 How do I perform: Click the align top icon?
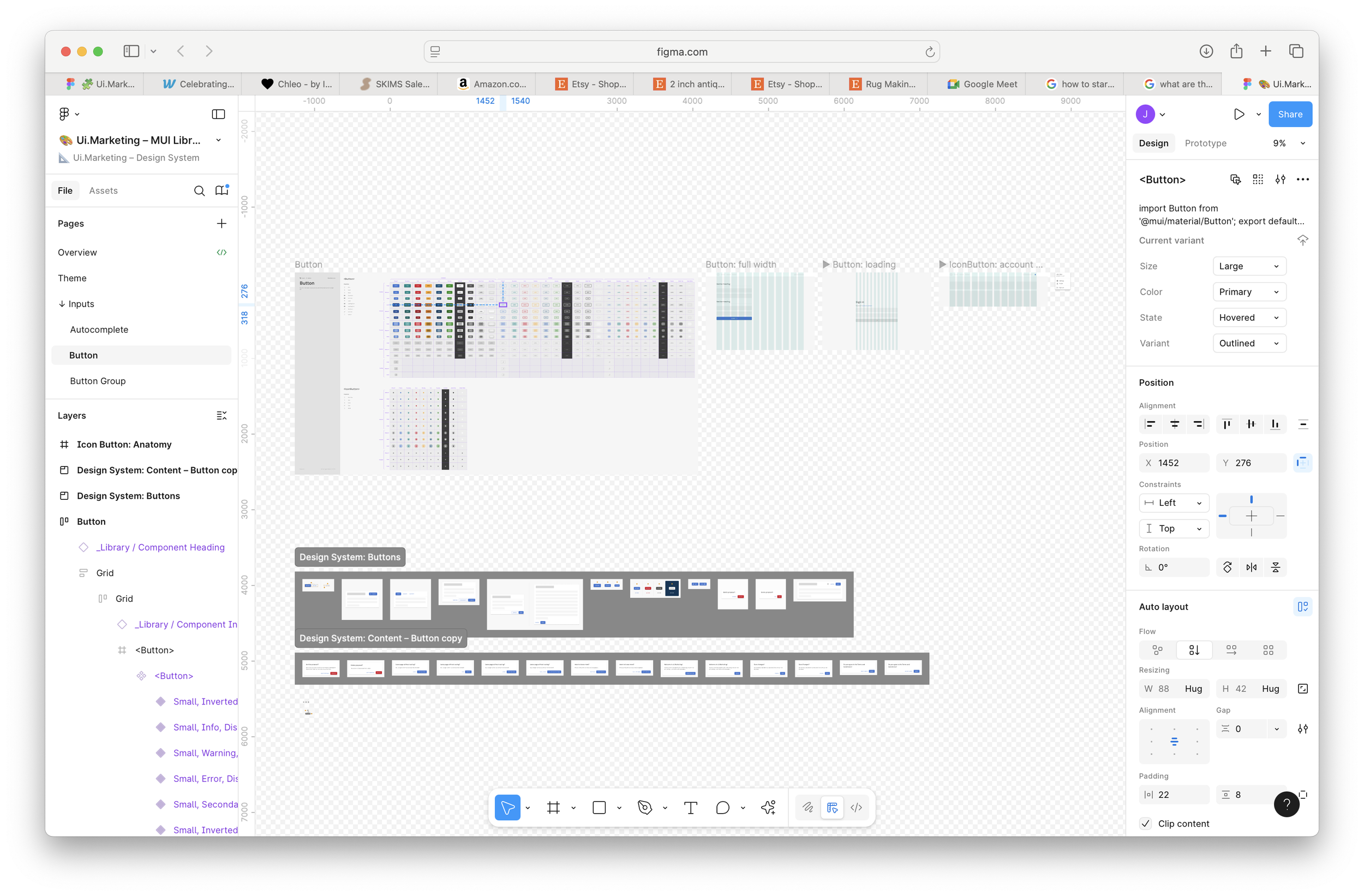1227,424
